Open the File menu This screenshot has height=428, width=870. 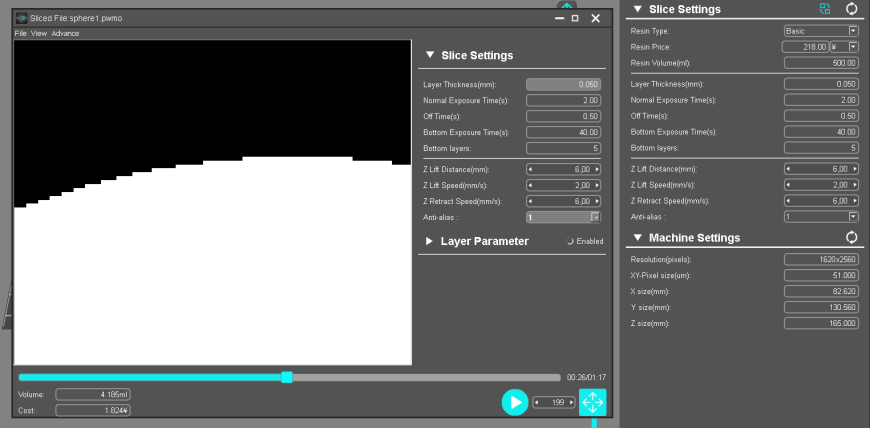pyautogui.click(x=21, y=33)
